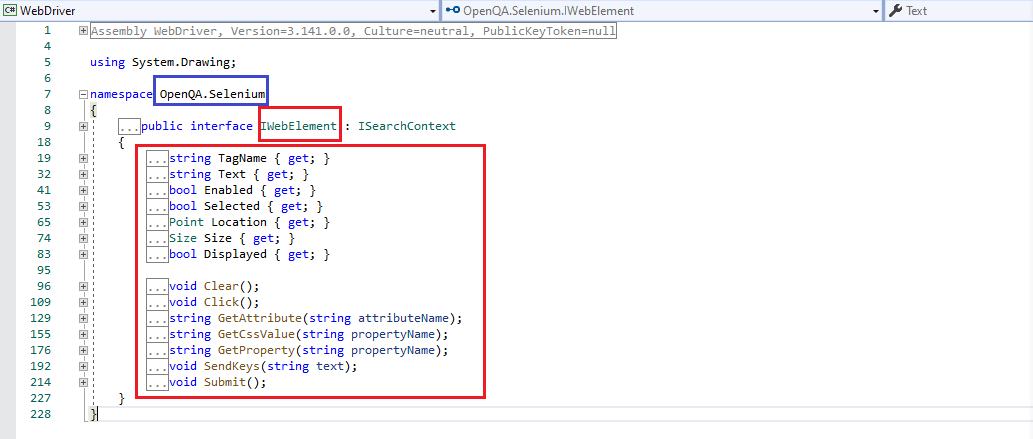Expand the outline on the GetProperty line
This screenshot has width=1033, height=439.
(x=83, y=350)
